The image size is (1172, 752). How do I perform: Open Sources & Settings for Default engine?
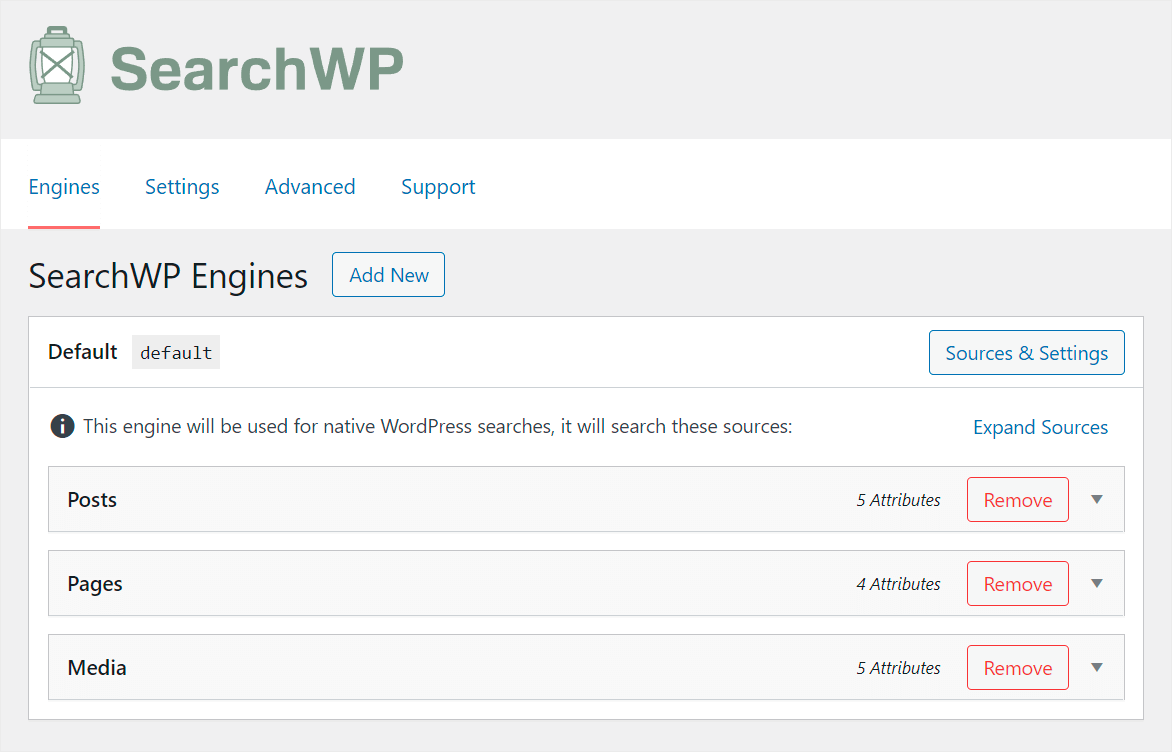[1026, 353]
